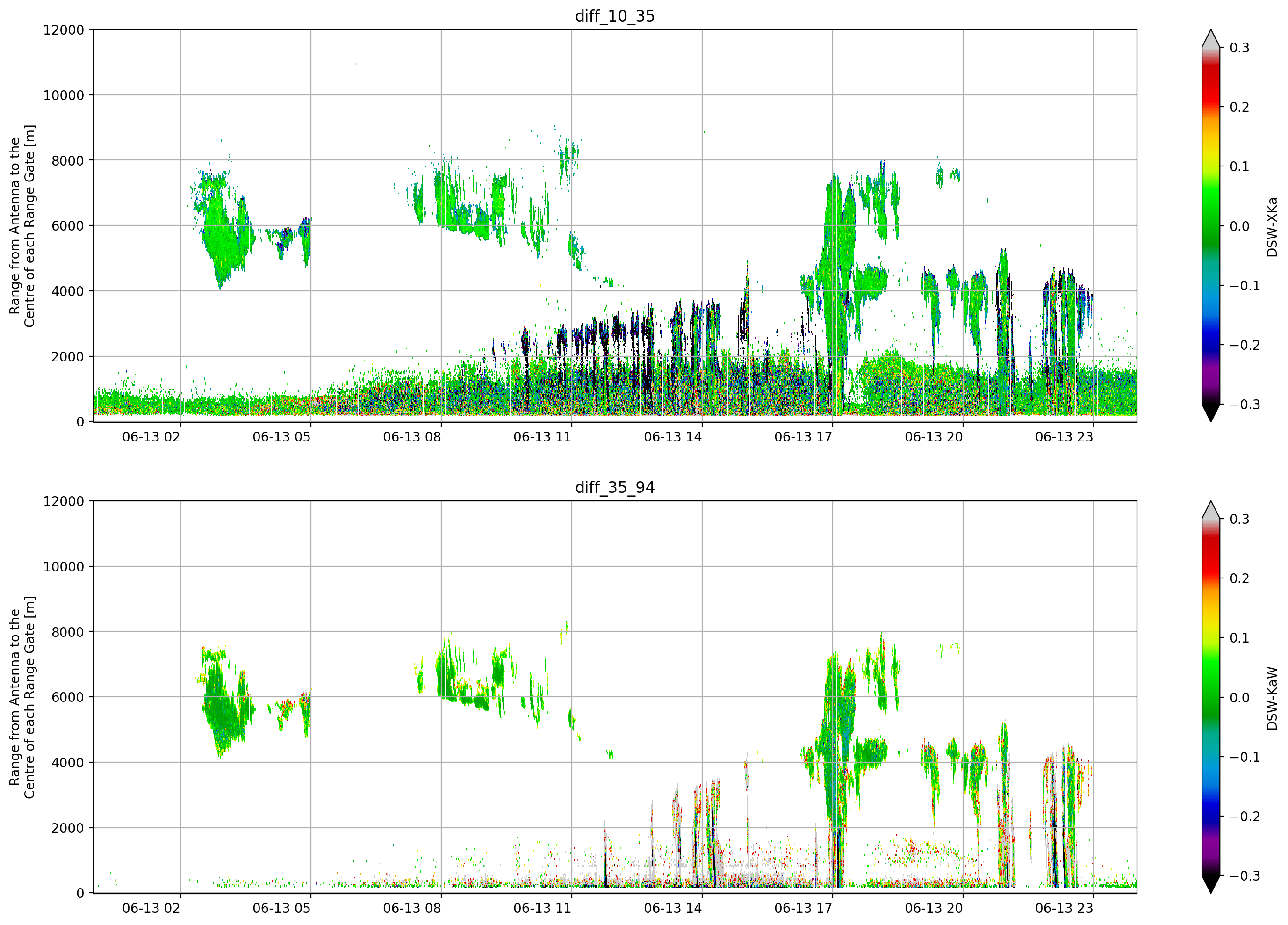The width and height of the screenshot is (1288, 925).
Task: Click the 0.1 tick on DSW-XKa colorbar
Action: (x=1239, y=166)
